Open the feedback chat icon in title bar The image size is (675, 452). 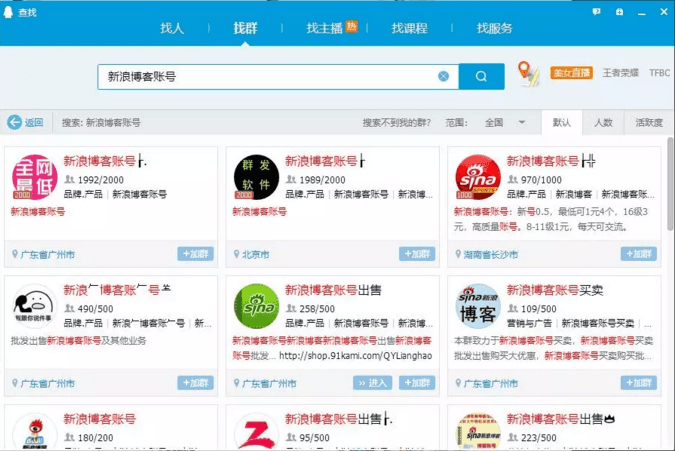coord(596,12)
